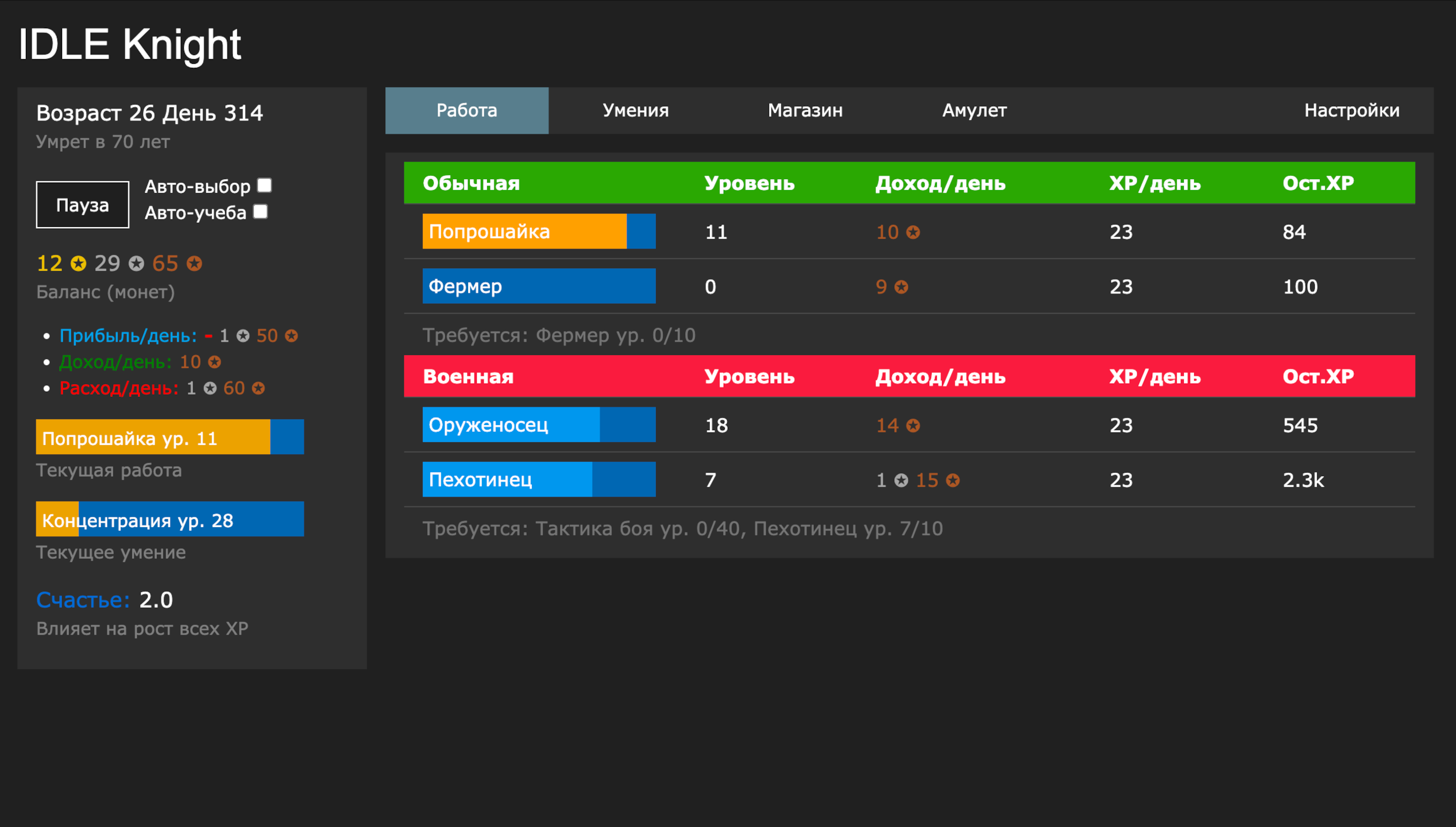Open the Настройки tab
1456x827 pixels.
point(1351,110)
